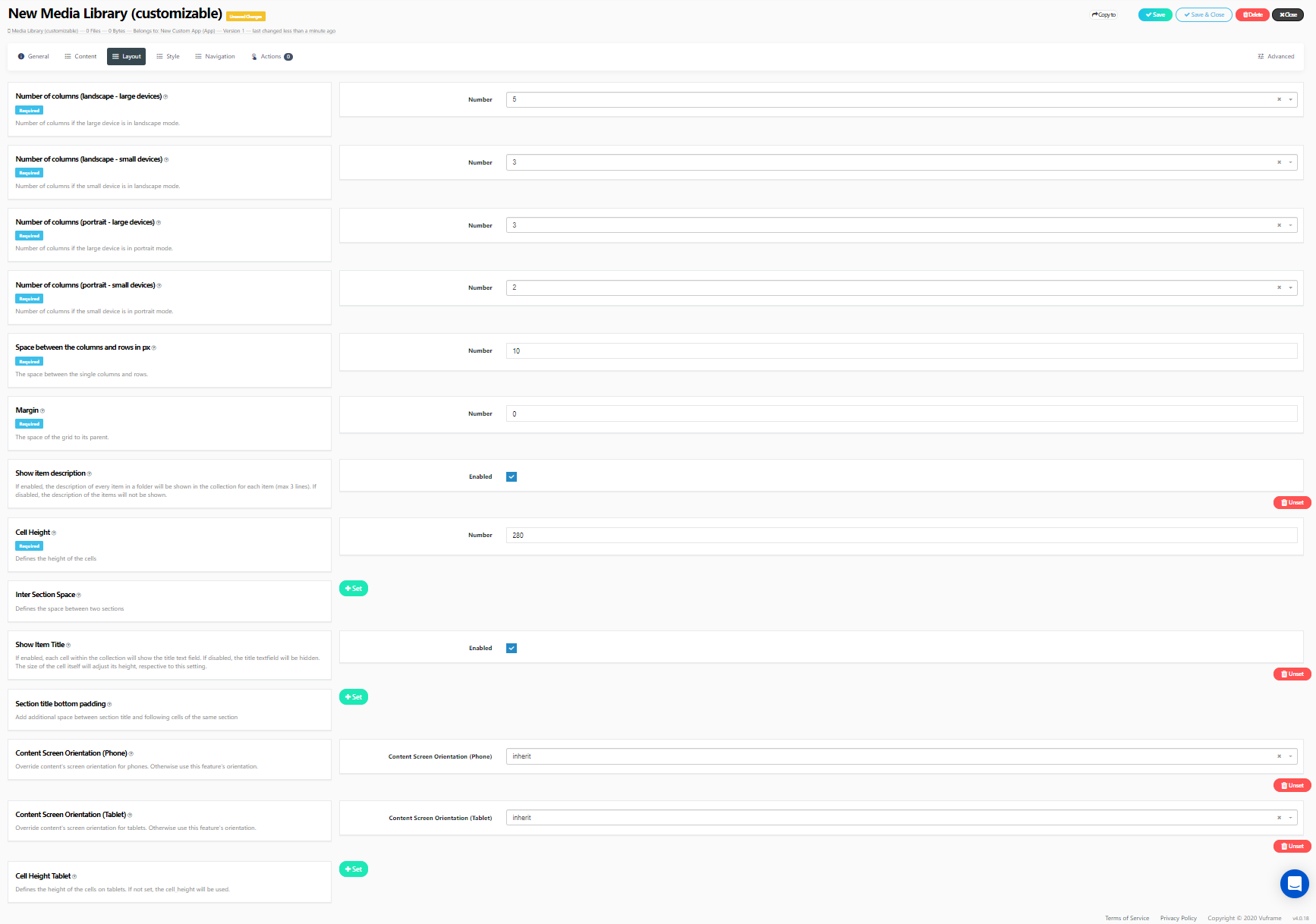
Task: Open help for portrait large devices columns
Action: pyautogui.click(x=159, y=223)
